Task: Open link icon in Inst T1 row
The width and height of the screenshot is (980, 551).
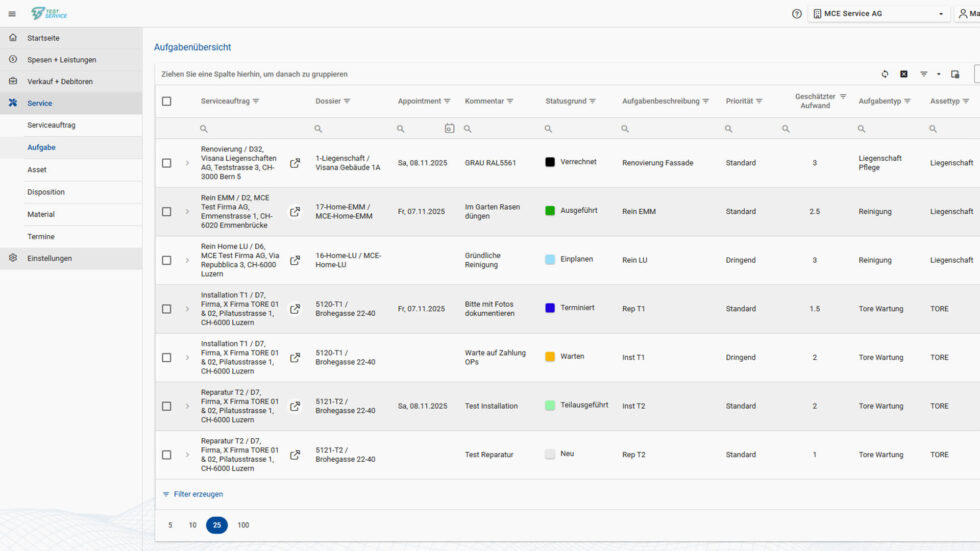Action: pyautogui.click(x=295, y=358)
